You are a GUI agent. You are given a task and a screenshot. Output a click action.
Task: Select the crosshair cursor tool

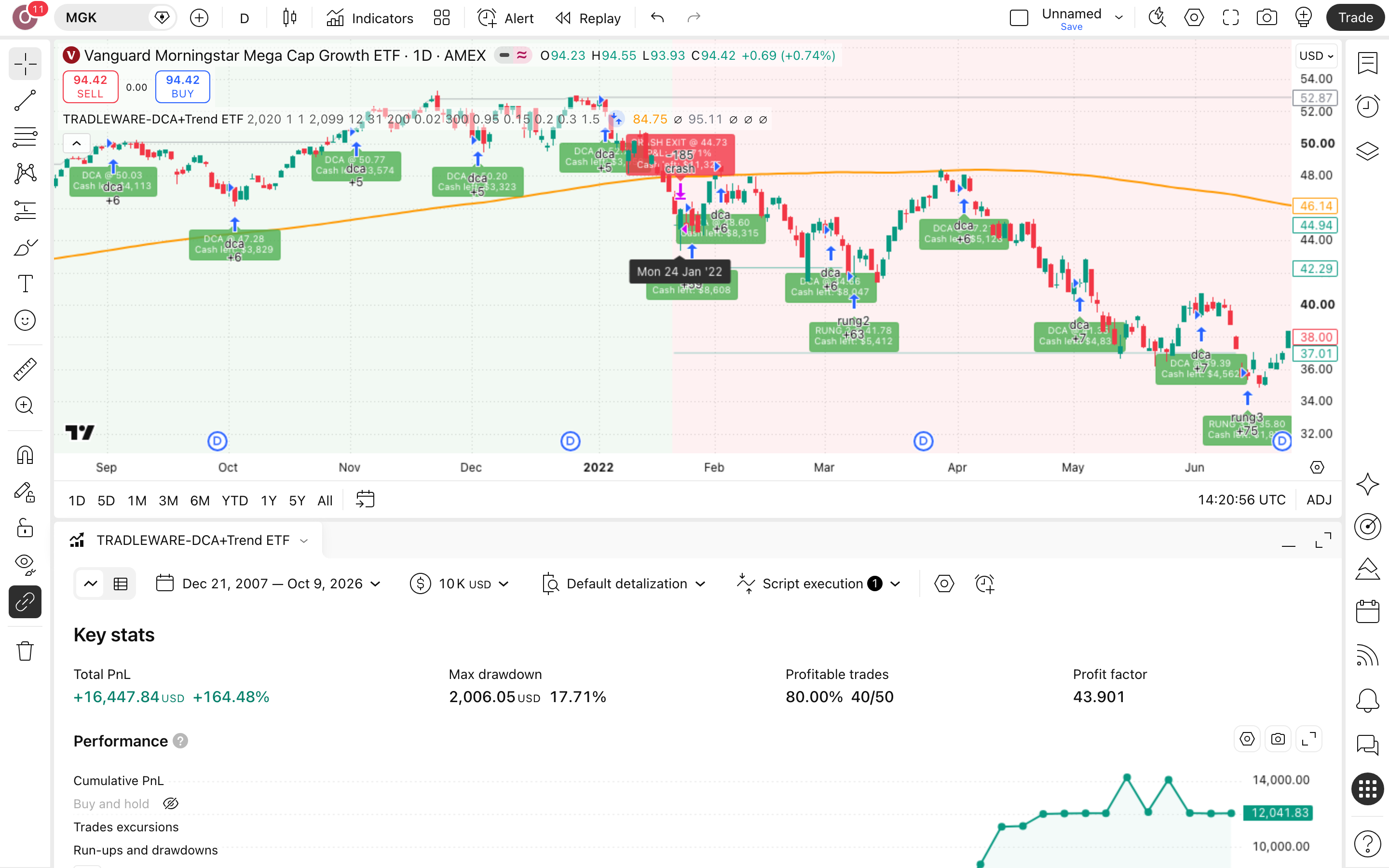[x=25, y=64]
